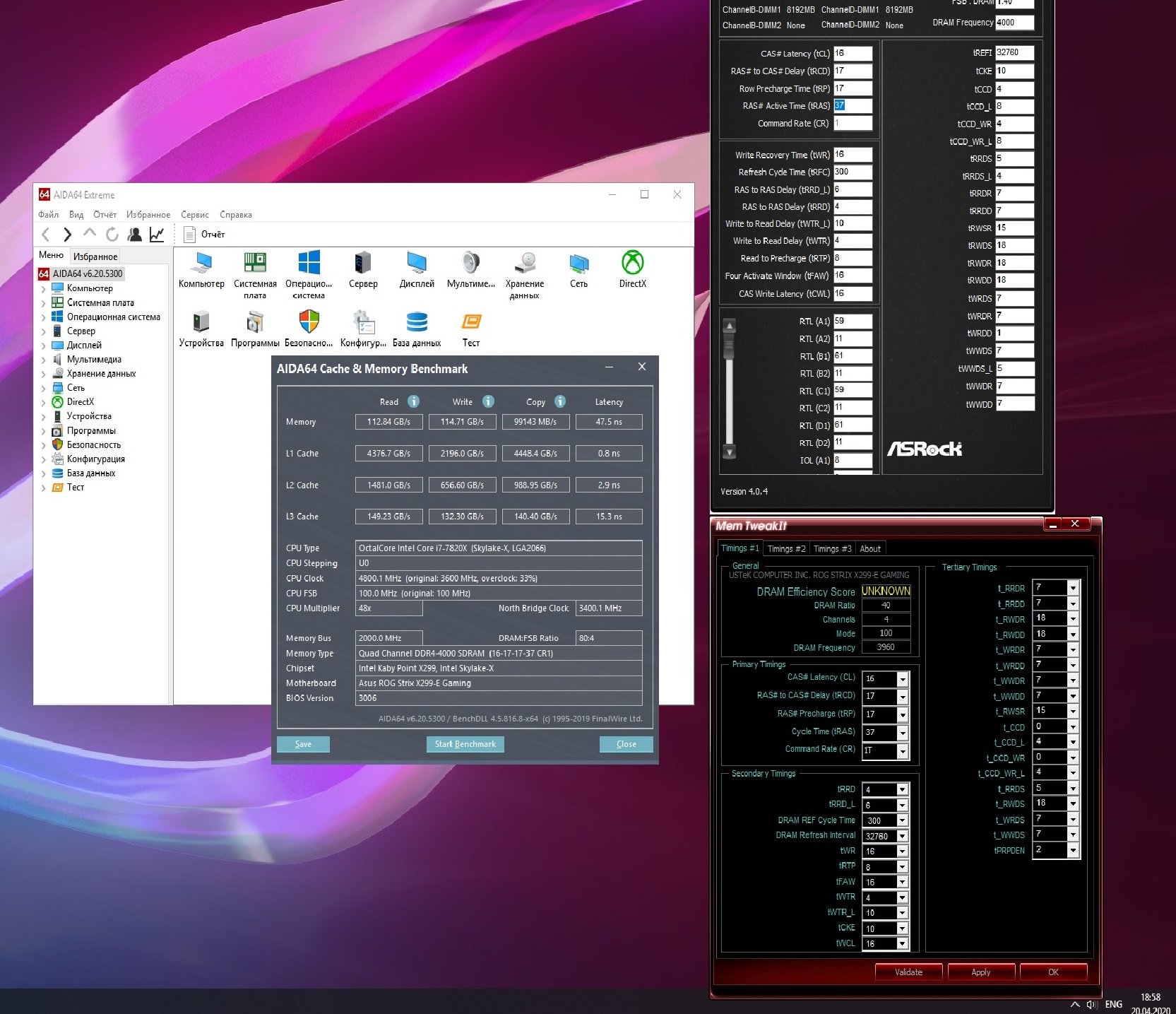Click the volume speaker icon in system tray

point(1092,1004)
